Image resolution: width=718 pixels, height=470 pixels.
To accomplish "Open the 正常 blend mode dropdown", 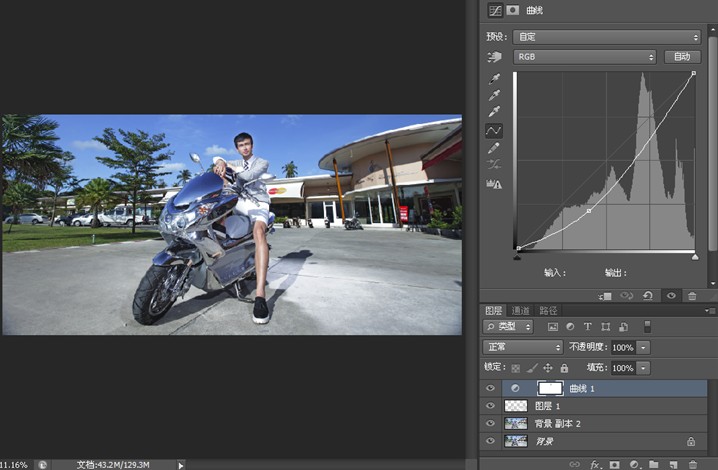I will click(x=522, y=347).
